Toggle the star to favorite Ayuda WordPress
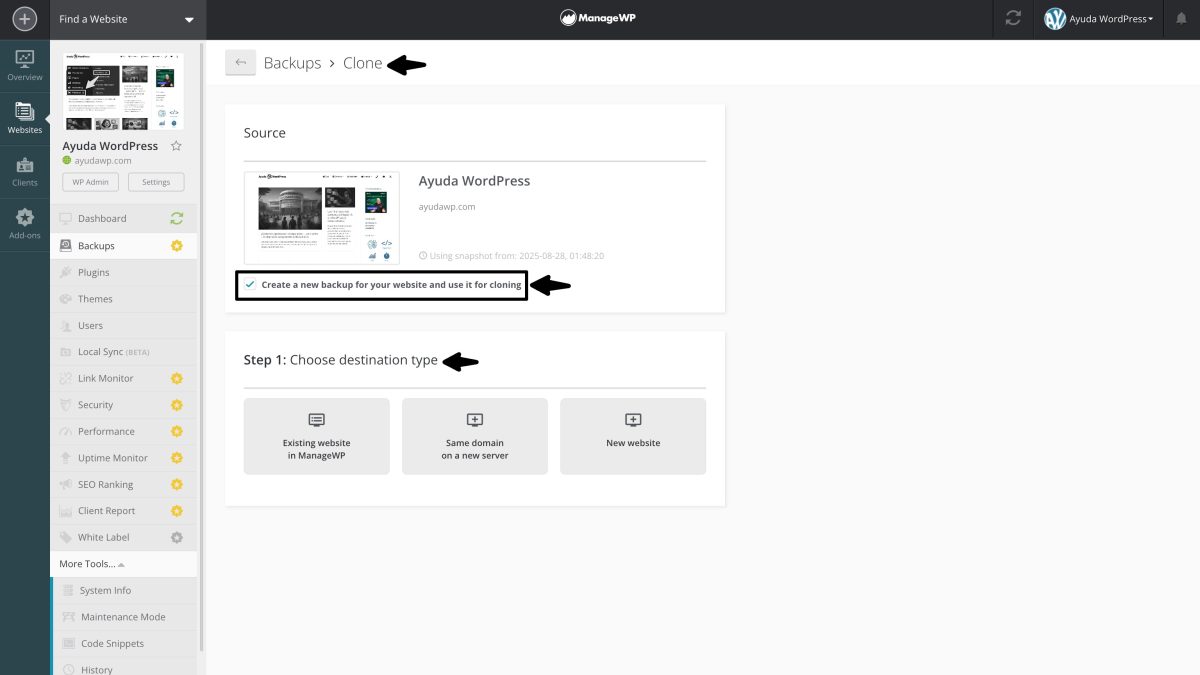This screenshot has width=1200, height=675. [176, 145]
